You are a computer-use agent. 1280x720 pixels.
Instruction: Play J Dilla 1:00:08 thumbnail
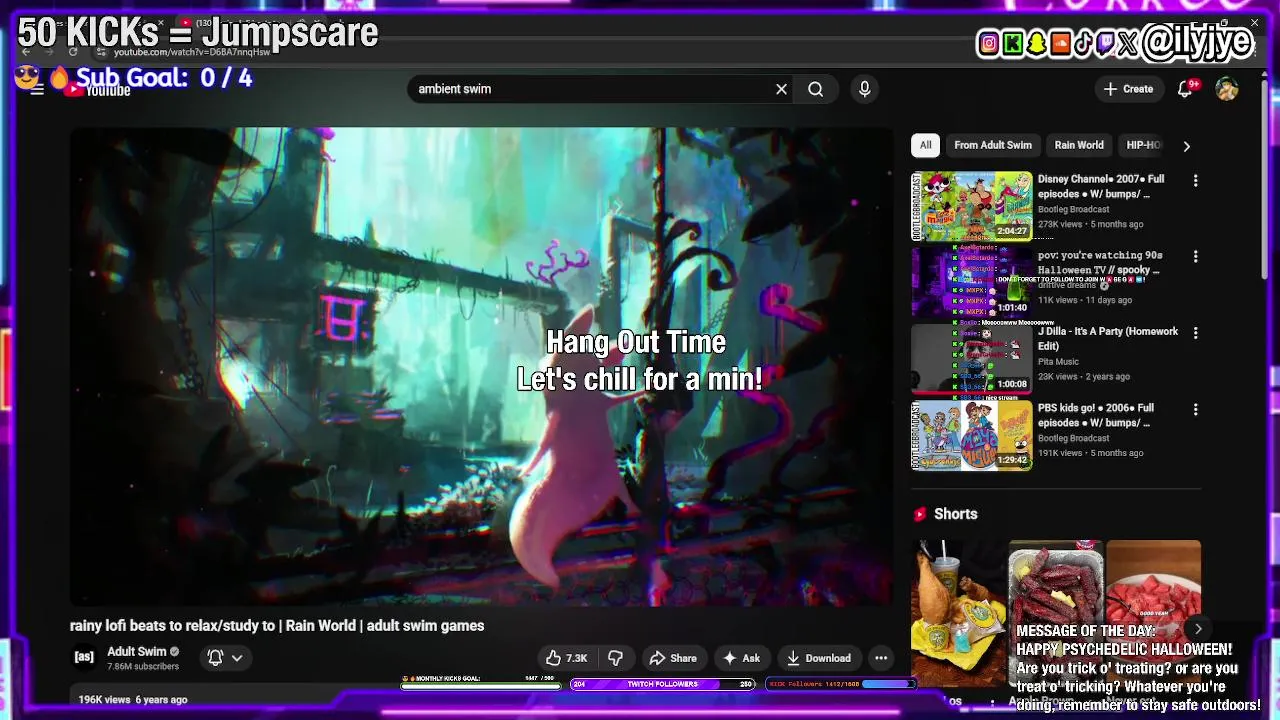click(x=971, y=358)
